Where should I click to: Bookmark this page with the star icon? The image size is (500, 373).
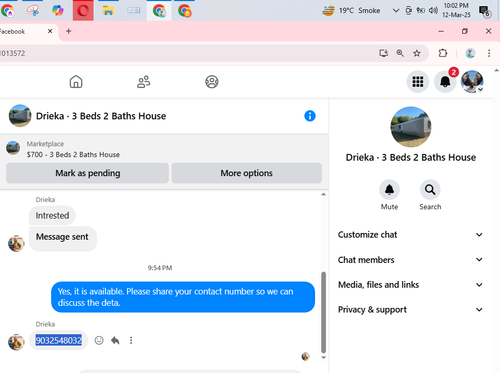pos(417,53)
